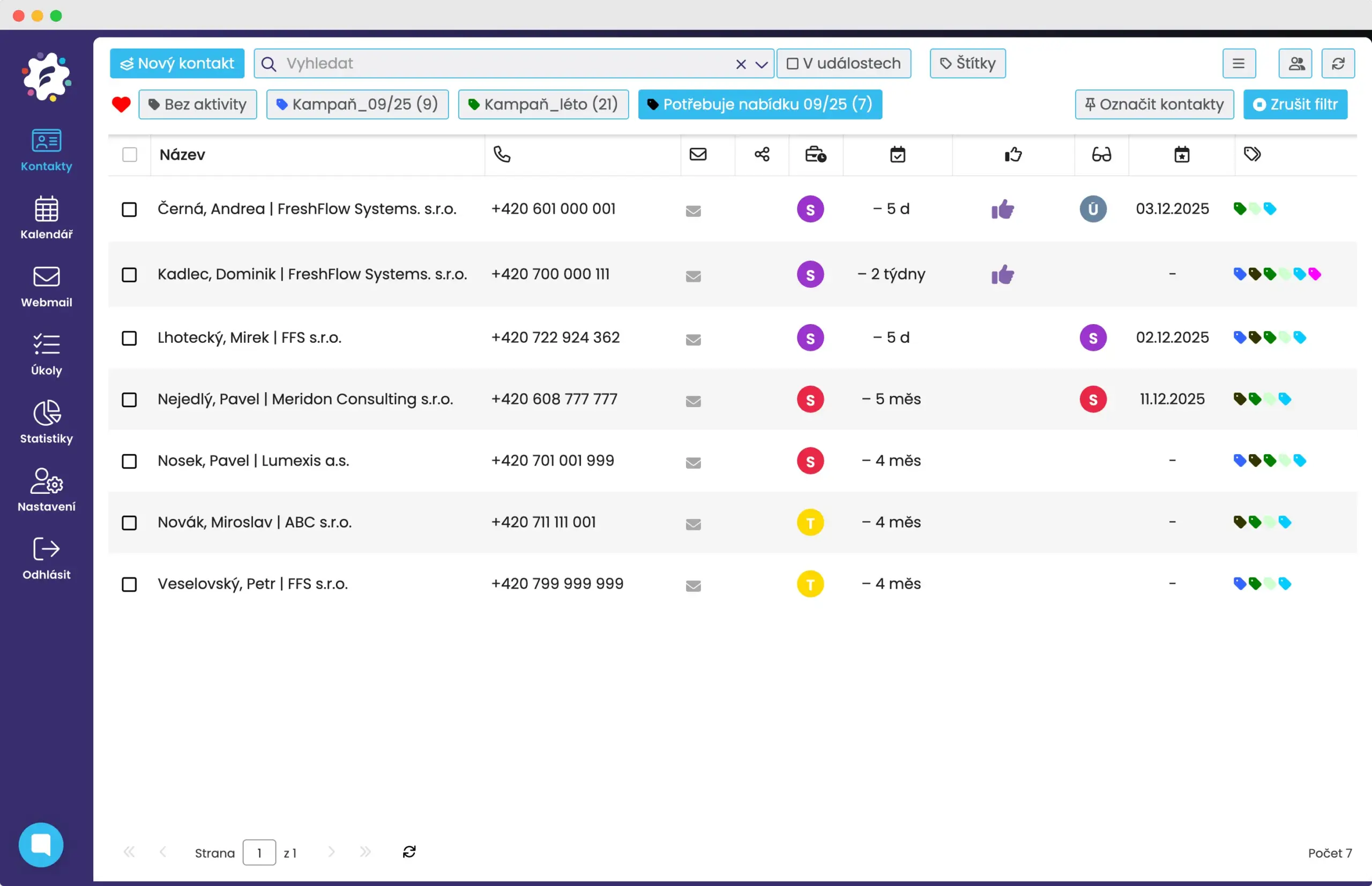Click magenta tag in Kadlec, Dominik row
Screen dimensions: 1372x886
coord(1315,274)
